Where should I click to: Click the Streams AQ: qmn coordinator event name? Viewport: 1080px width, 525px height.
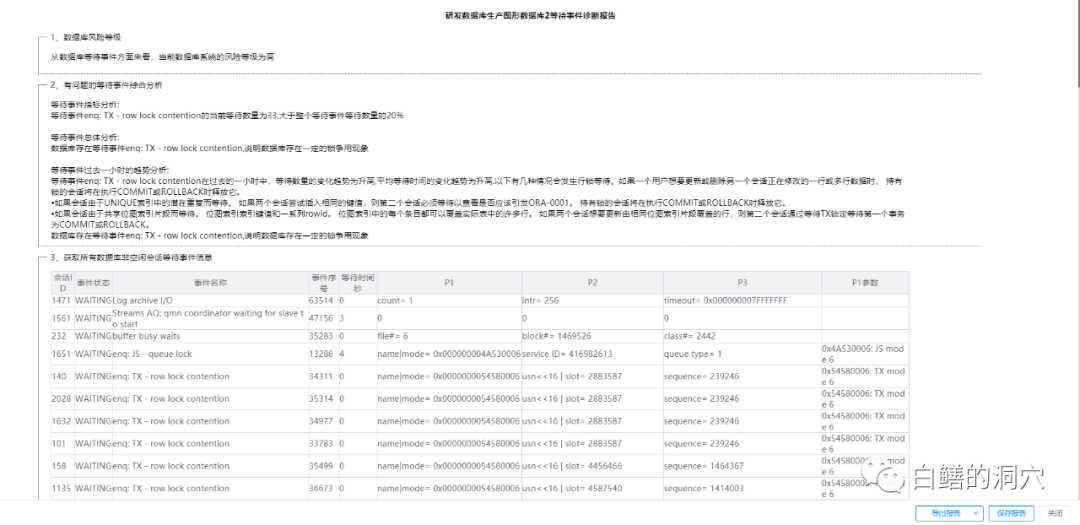(207, 318)
